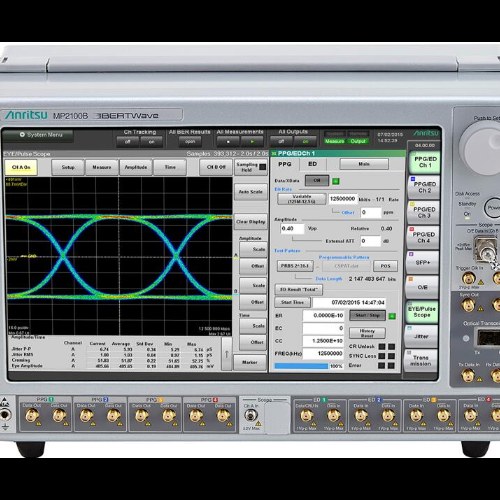The image size is (500, 500).
Task: Switch to the PPG tab
Action: (x=285, y=164)
